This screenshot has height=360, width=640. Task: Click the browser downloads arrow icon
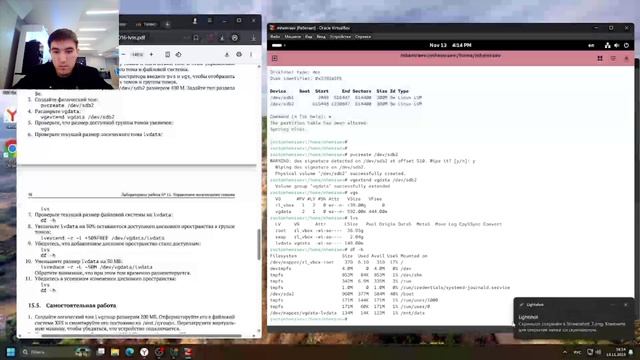point(253,38)
